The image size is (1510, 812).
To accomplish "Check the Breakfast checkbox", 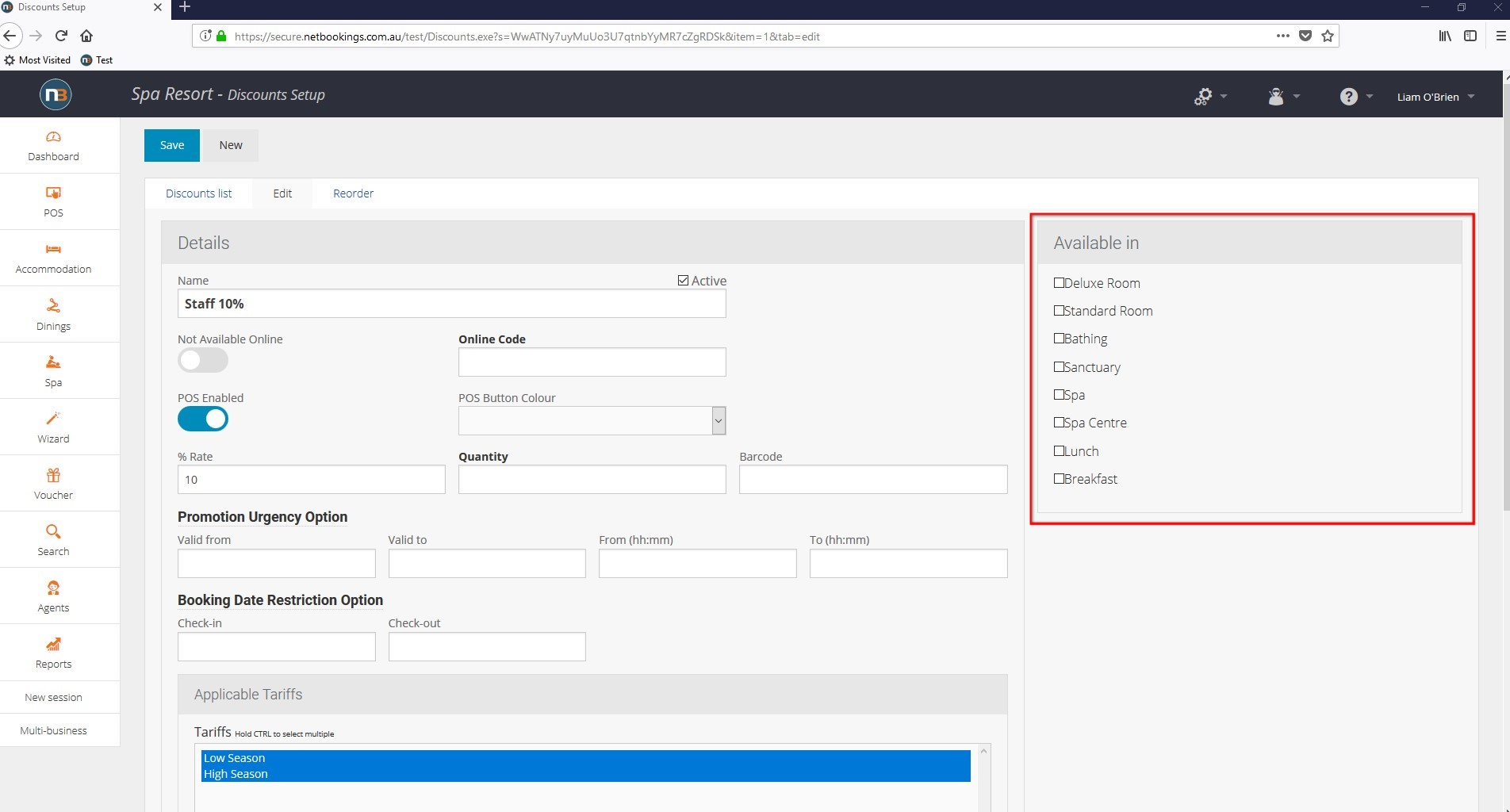I will pyautogui.click(x=1059, y=478).
